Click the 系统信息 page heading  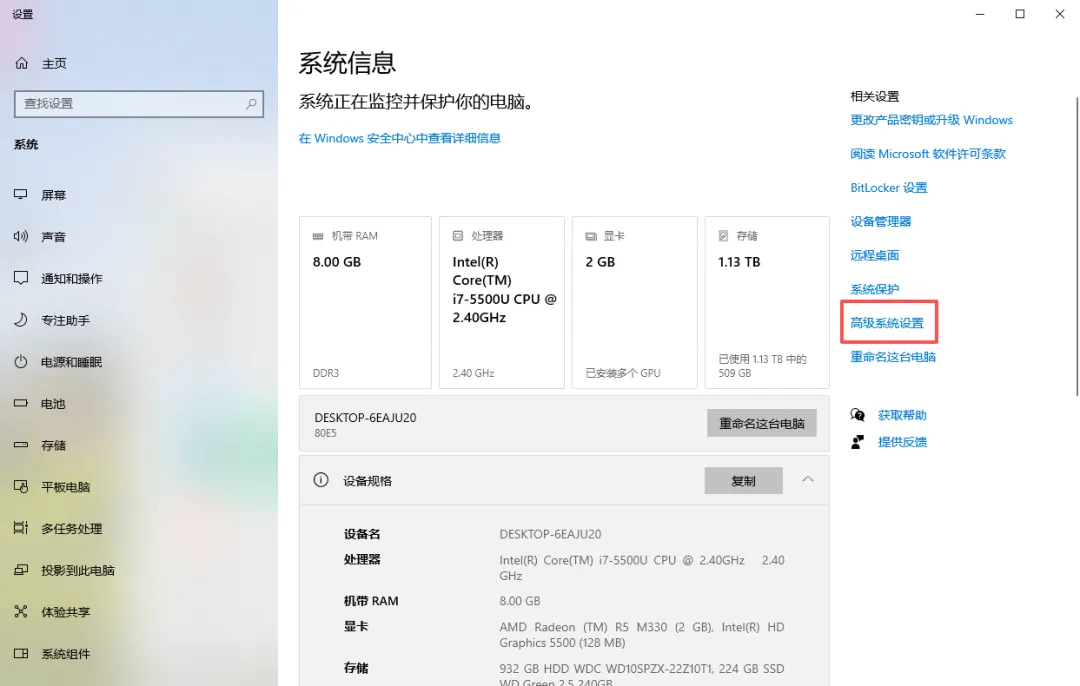point(347,63)
